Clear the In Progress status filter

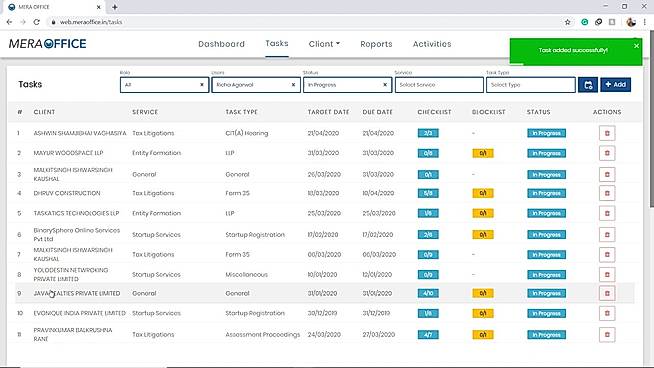[385, 85]
